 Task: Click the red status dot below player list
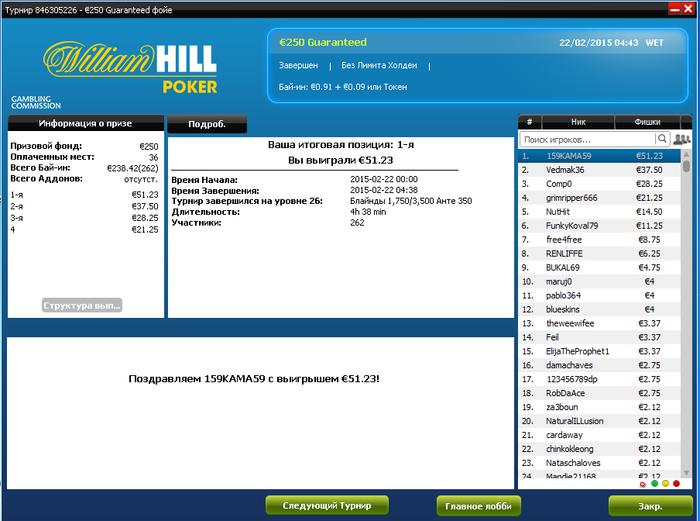(676, 483)
